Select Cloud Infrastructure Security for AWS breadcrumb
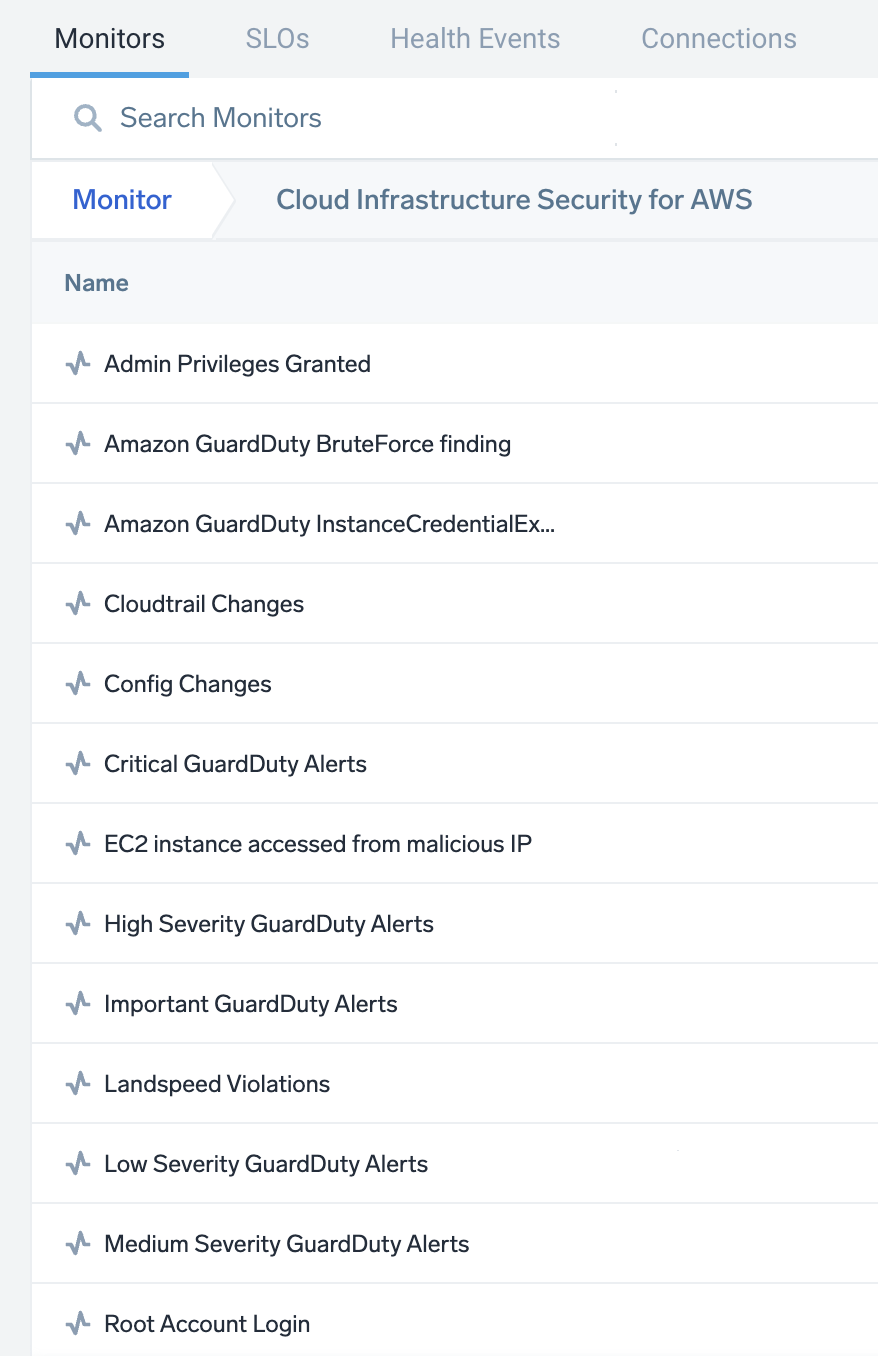 coord(514,200)
